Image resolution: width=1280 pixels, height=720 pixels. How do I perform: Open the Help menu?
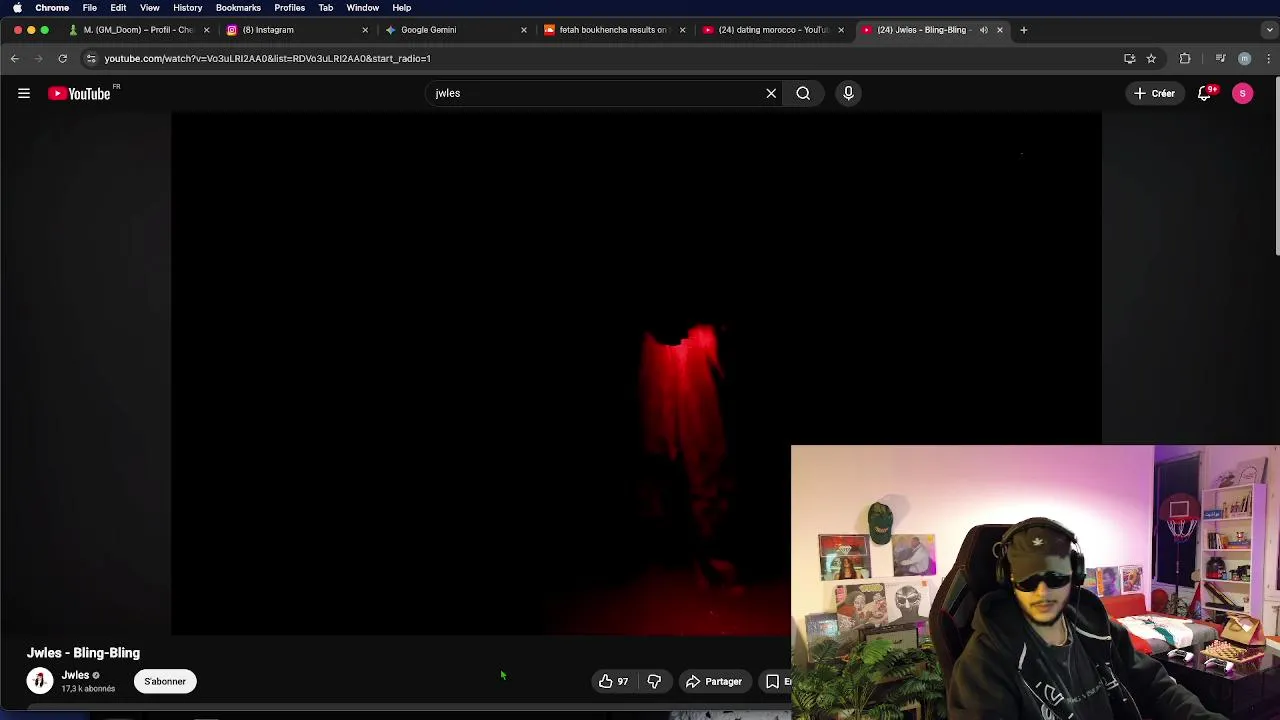tap(402, 8)
